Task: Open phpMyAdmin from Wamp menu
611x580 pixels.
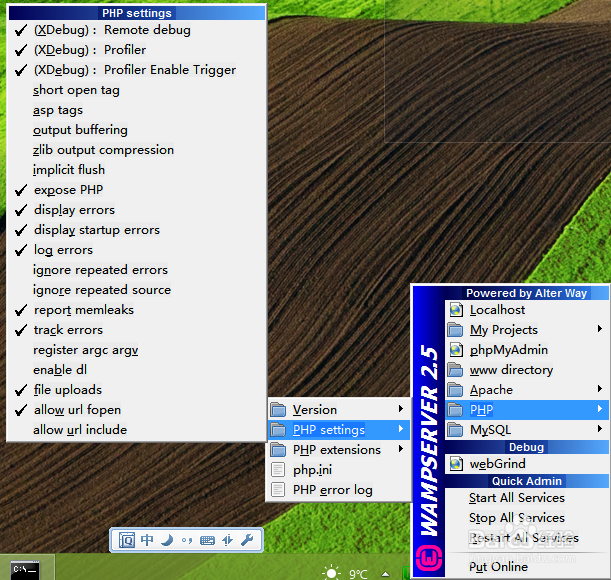Action: [x=527, y=350]
